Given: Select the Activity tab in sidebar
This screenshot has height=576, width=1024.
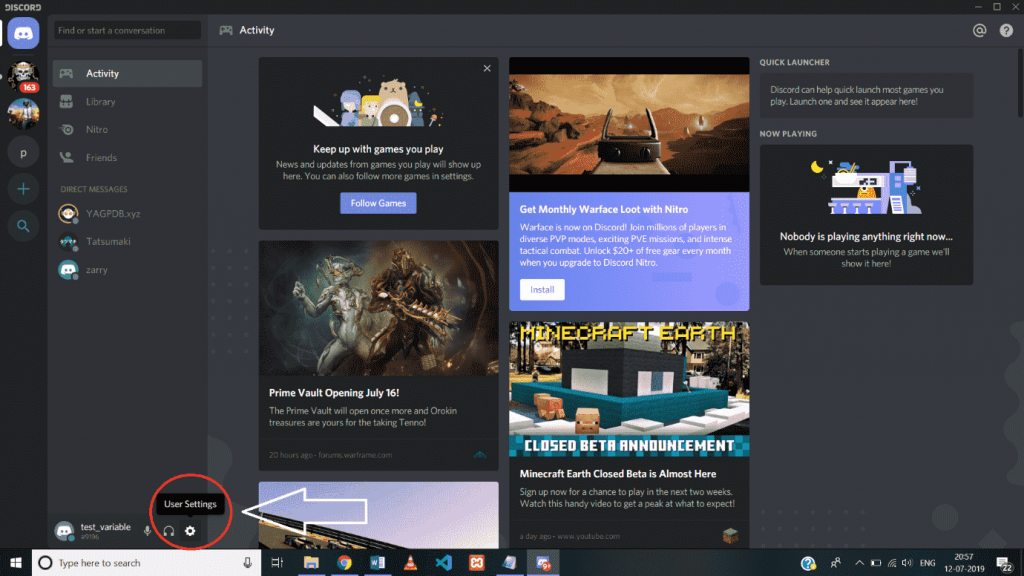Looking at the screenshot, I should tap(127, 74).
